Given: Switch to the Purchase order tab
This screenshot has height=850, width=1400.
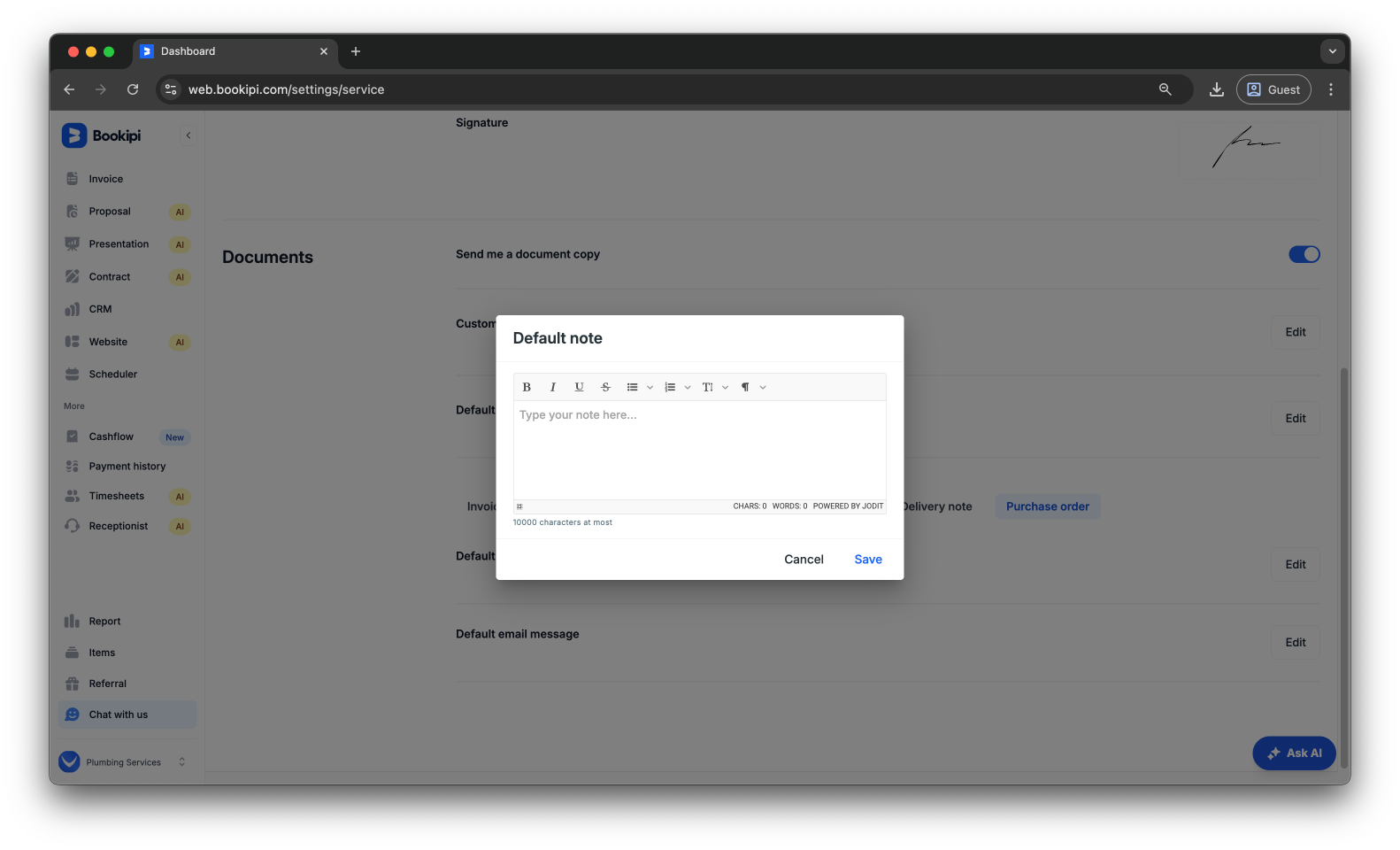Looking at the screenshot, I should (1048, 506).
